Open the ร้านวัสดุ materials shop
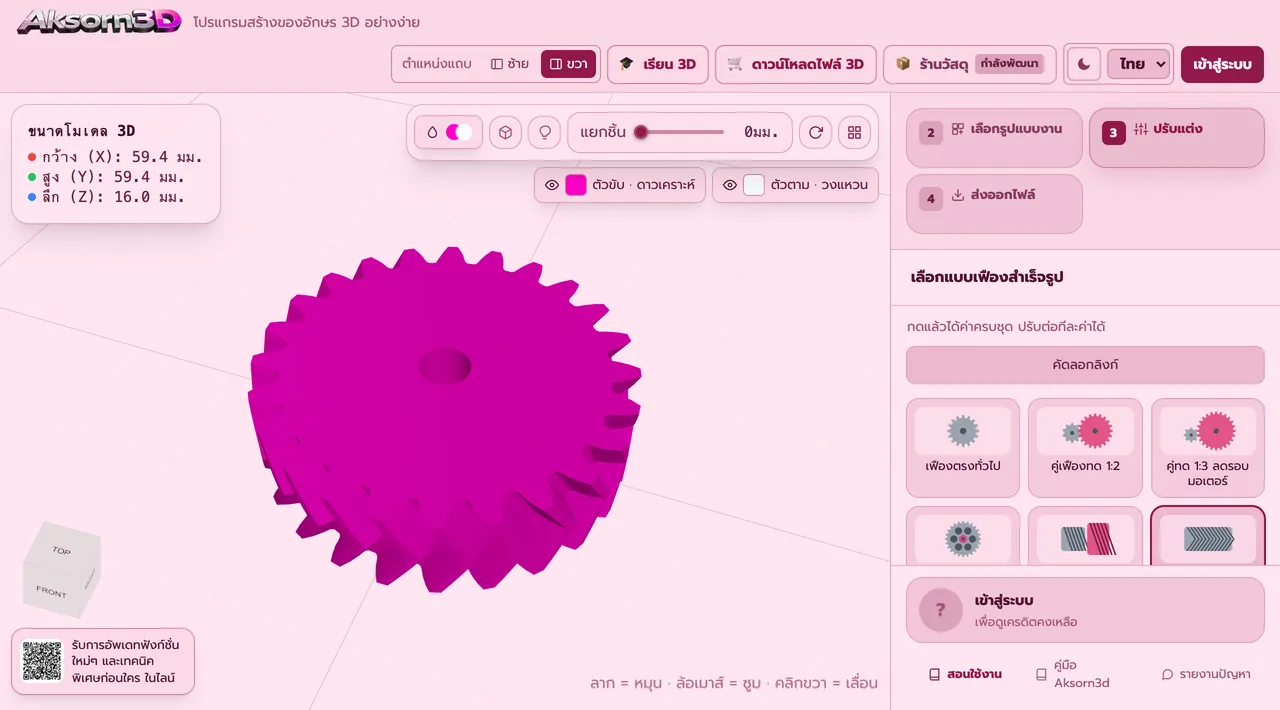This screenshot has width=1280, height=710. point(969,64)
